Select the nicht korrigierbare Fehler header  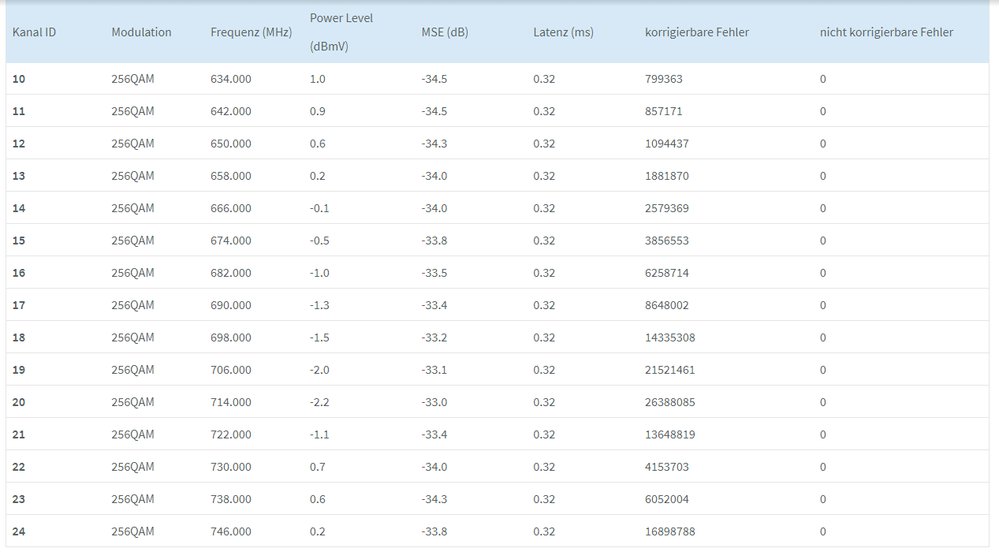(886, 32)
